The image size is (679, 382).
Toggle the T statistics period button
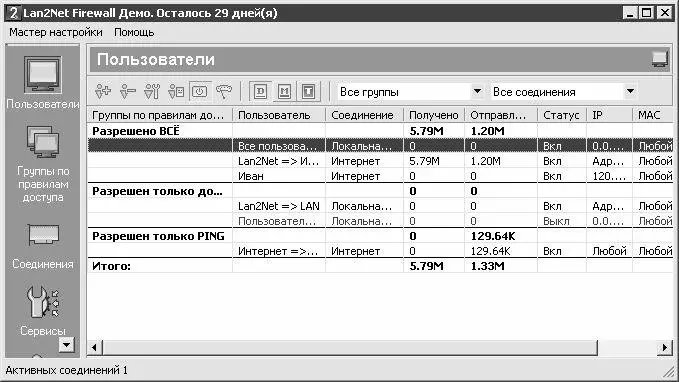(308, 91)
